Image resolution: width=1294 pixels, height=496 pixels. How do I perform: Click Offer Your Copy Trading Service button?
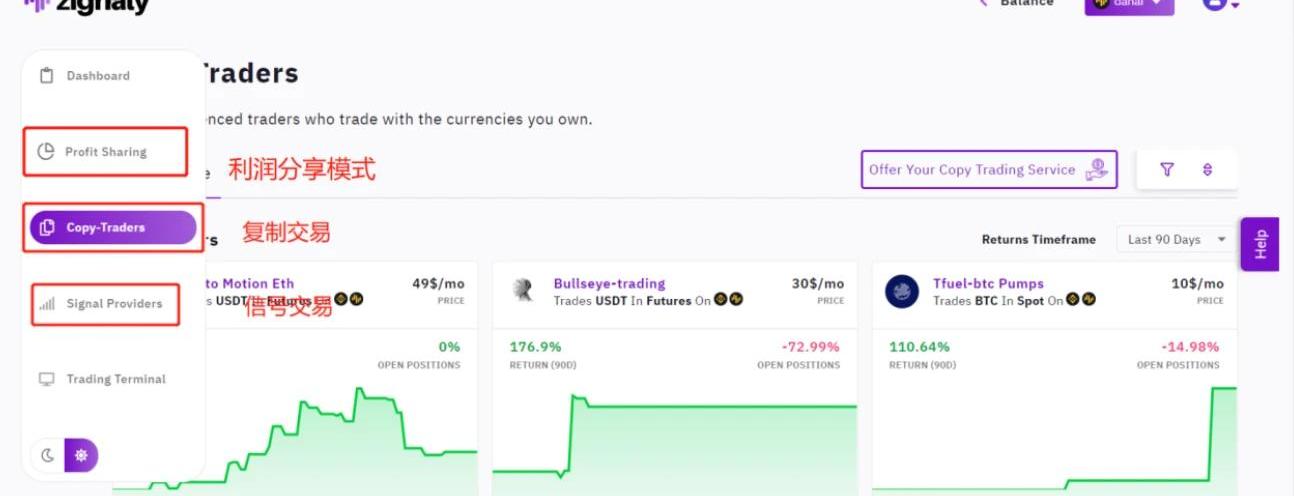point(988,170)
